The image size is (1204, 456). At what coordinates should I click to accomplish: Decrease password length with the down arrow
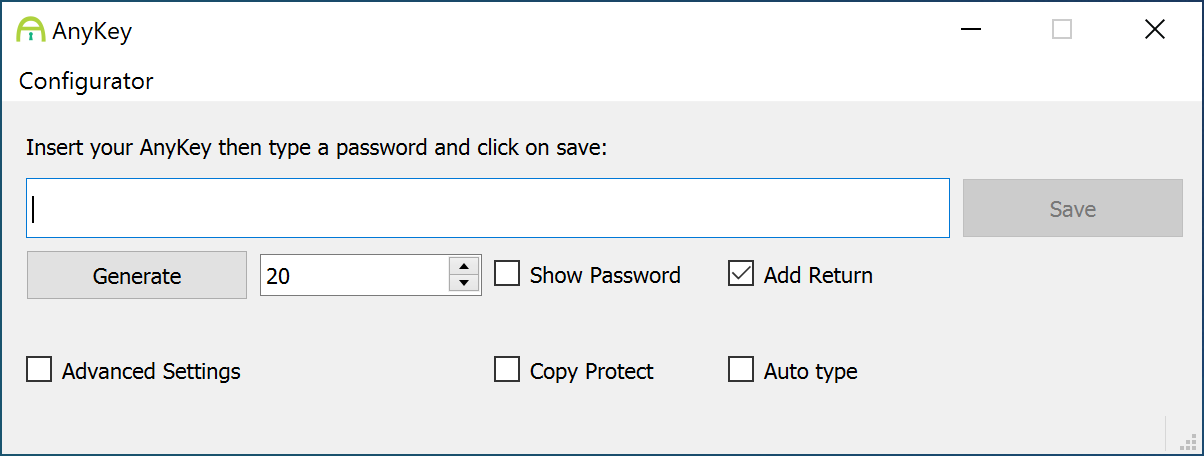pos(465,284)
